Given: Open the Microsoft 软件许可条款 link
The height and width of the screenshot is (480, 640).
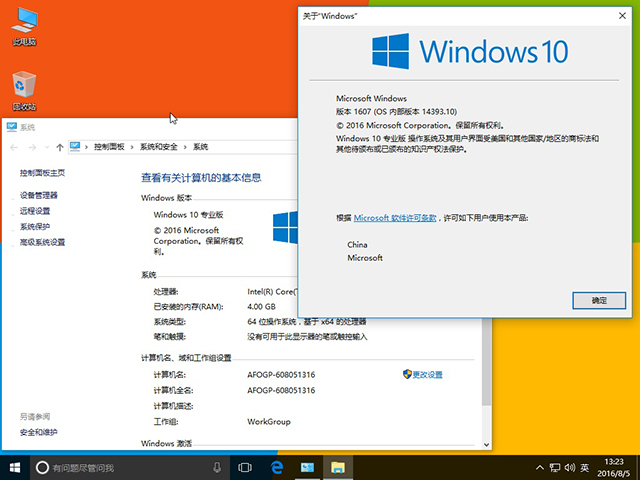Looking at the screenshot, I should (395, 217).
